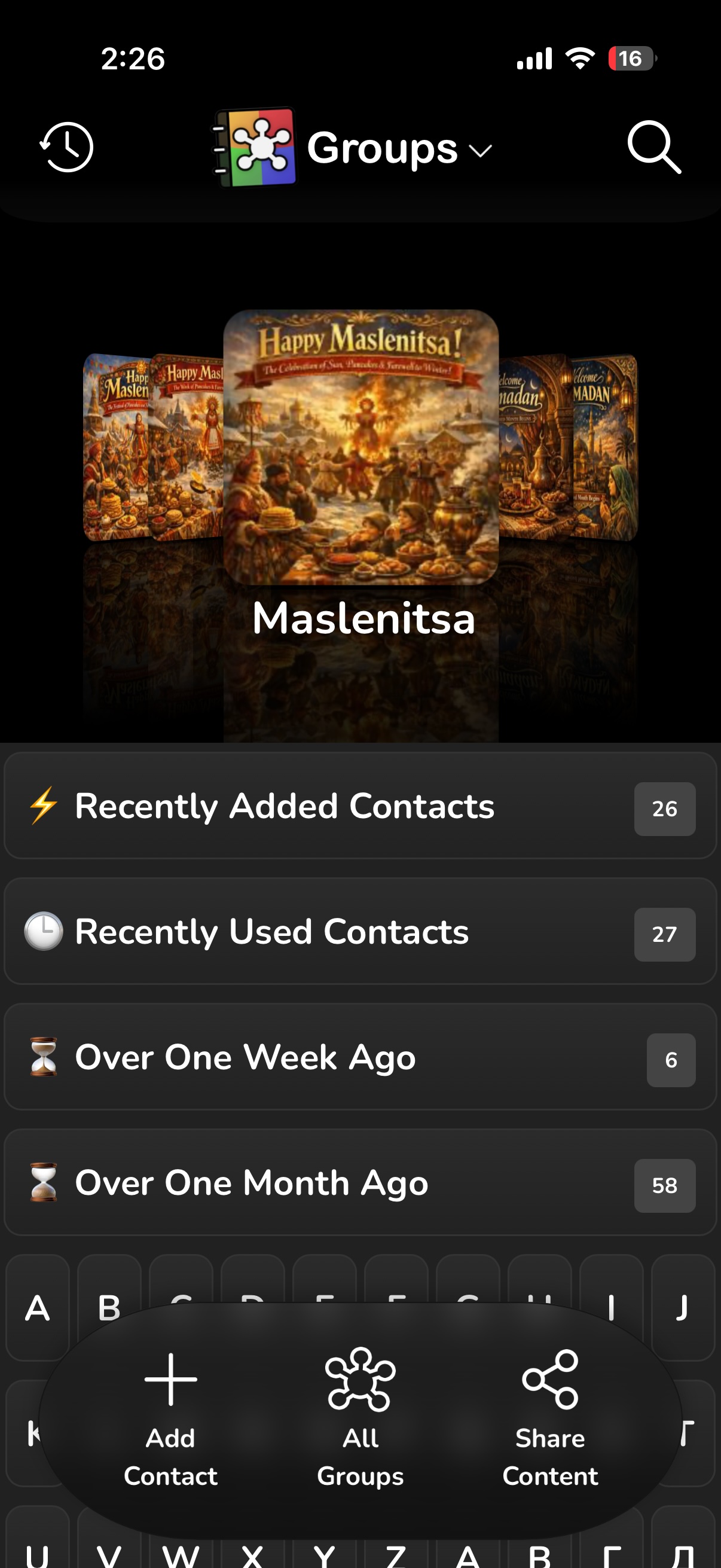Screen dimensions: 721x1568
Task: Tap the colorful Groups app logo
Action: pyautogui.click(x=254, y=147)
